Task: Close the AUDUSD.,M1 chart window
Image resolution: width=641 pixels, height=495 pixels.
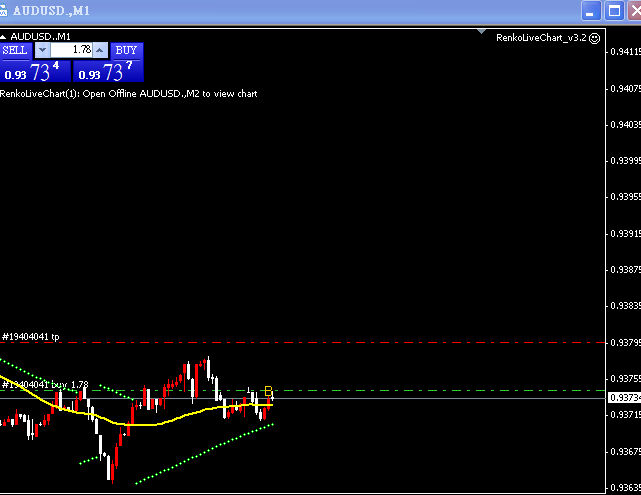Action: 635,11
